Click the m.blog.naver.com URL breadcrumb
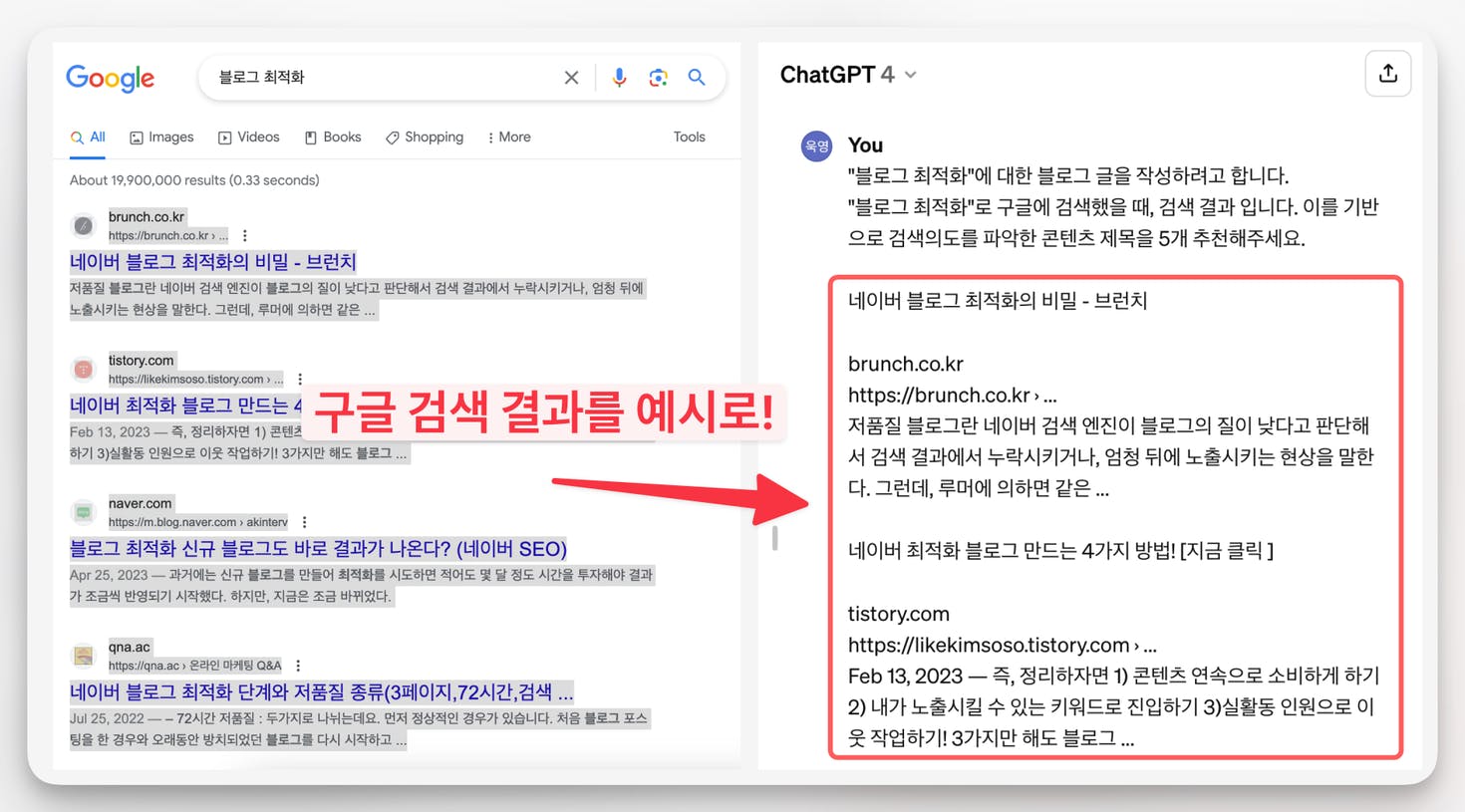The height and width of the screenshot is (812, 1465). [198, 522]
